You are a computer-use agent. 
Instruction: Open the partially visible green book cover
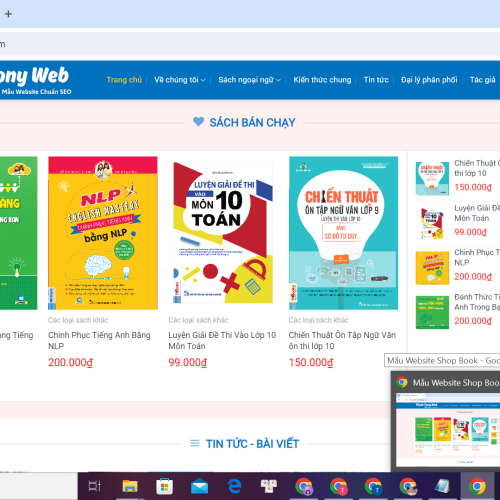19,233
